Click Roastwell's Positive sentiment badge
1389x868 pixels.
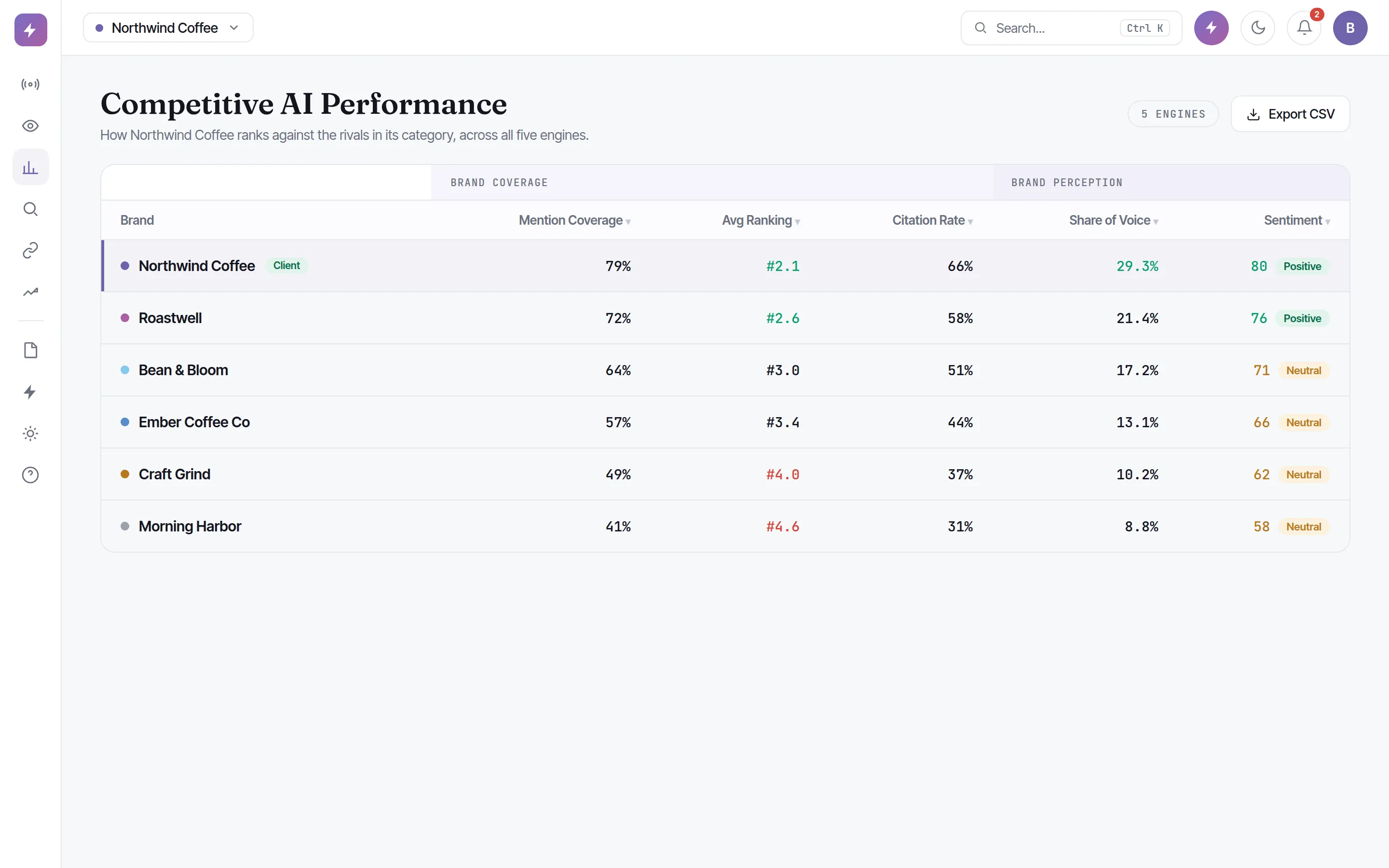[1302, 318]
